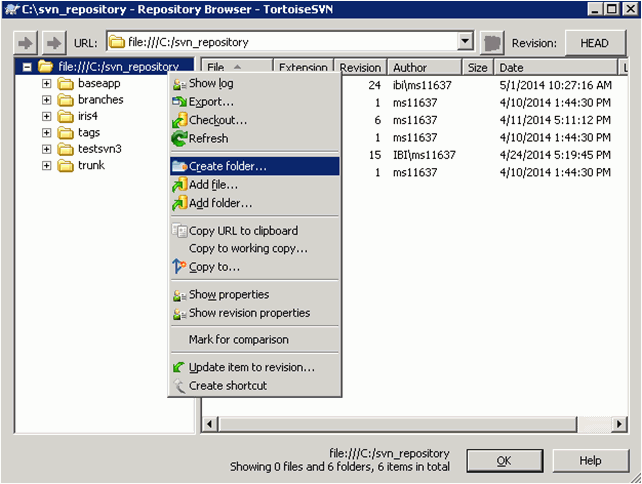Click the date 4/24/2014 5:19:45 PM
The height and width of the screenshot is (484, 642).
coord(555,155)
